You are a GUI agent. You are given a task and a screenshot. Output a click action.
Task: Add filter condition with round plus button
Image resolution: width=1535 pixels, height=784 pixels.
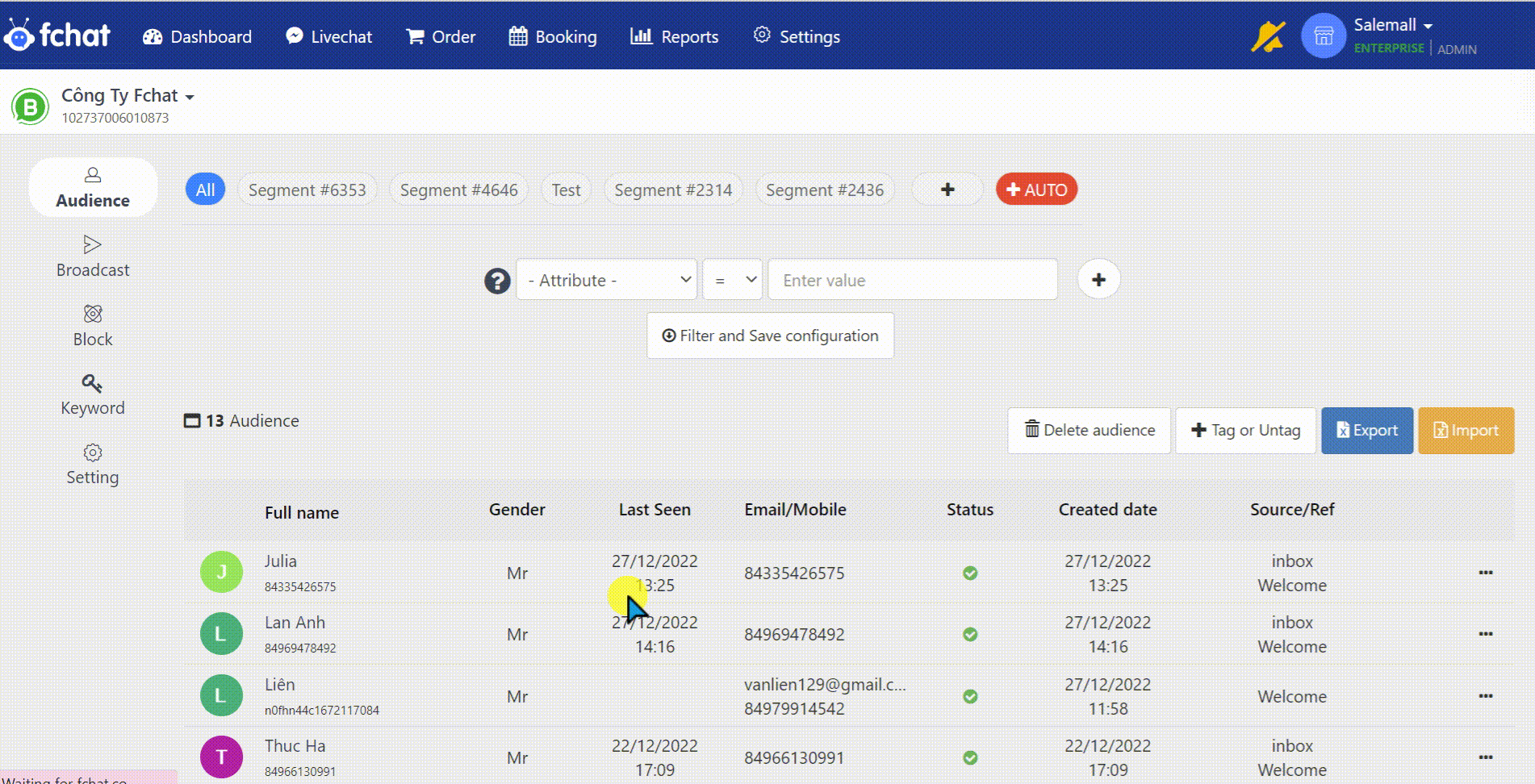(1098, 279)
